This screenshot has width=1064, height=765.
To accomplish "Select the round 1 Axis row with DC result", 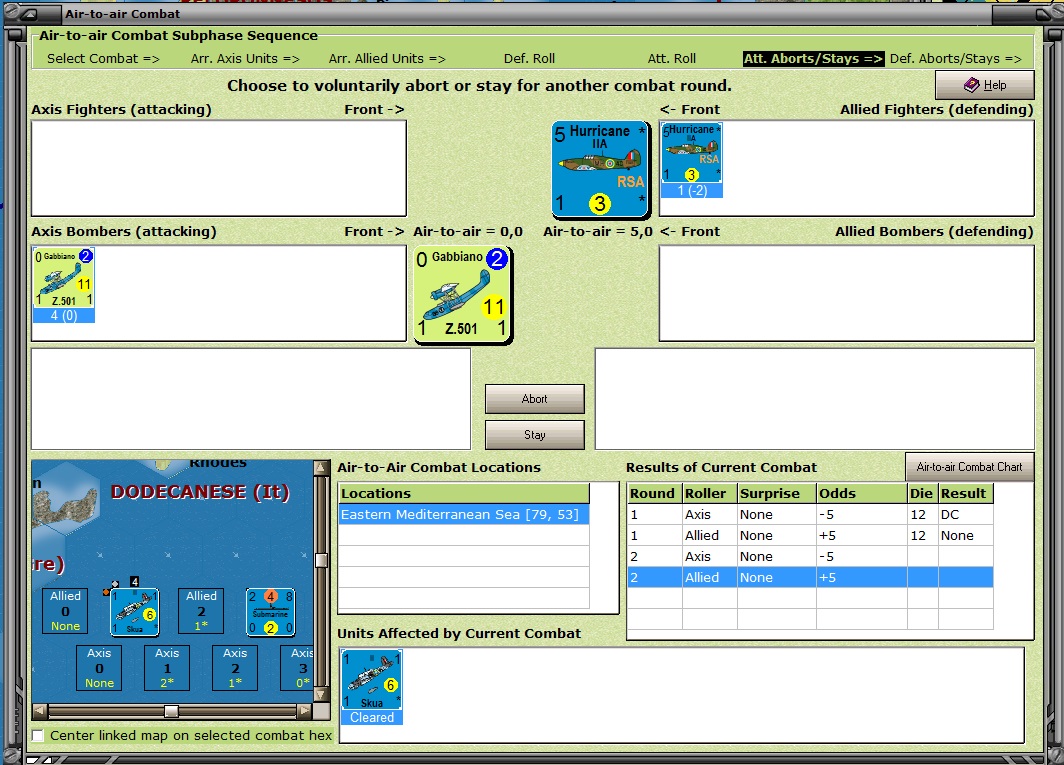I will (x=810, y=514).
